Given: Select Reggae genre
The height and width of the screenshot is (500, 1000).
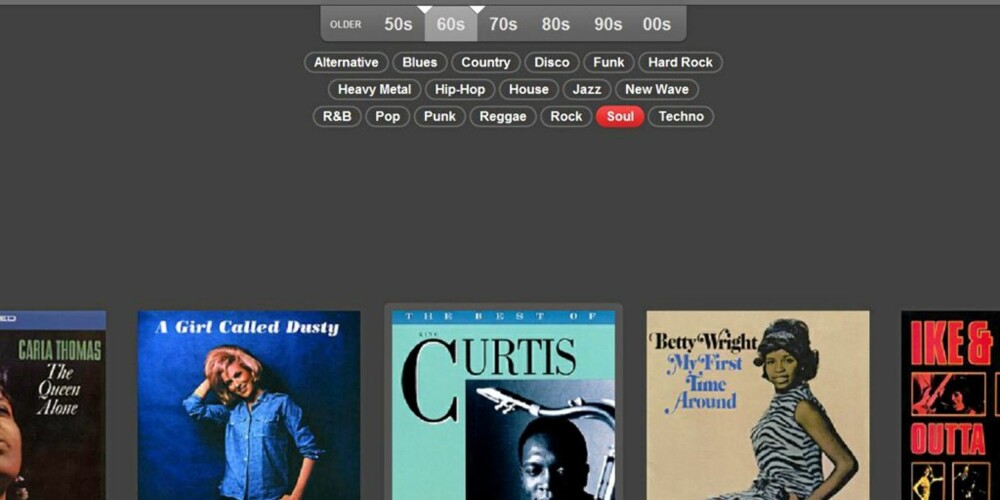Looking at the screenshot, I should [x=503, y=116].
